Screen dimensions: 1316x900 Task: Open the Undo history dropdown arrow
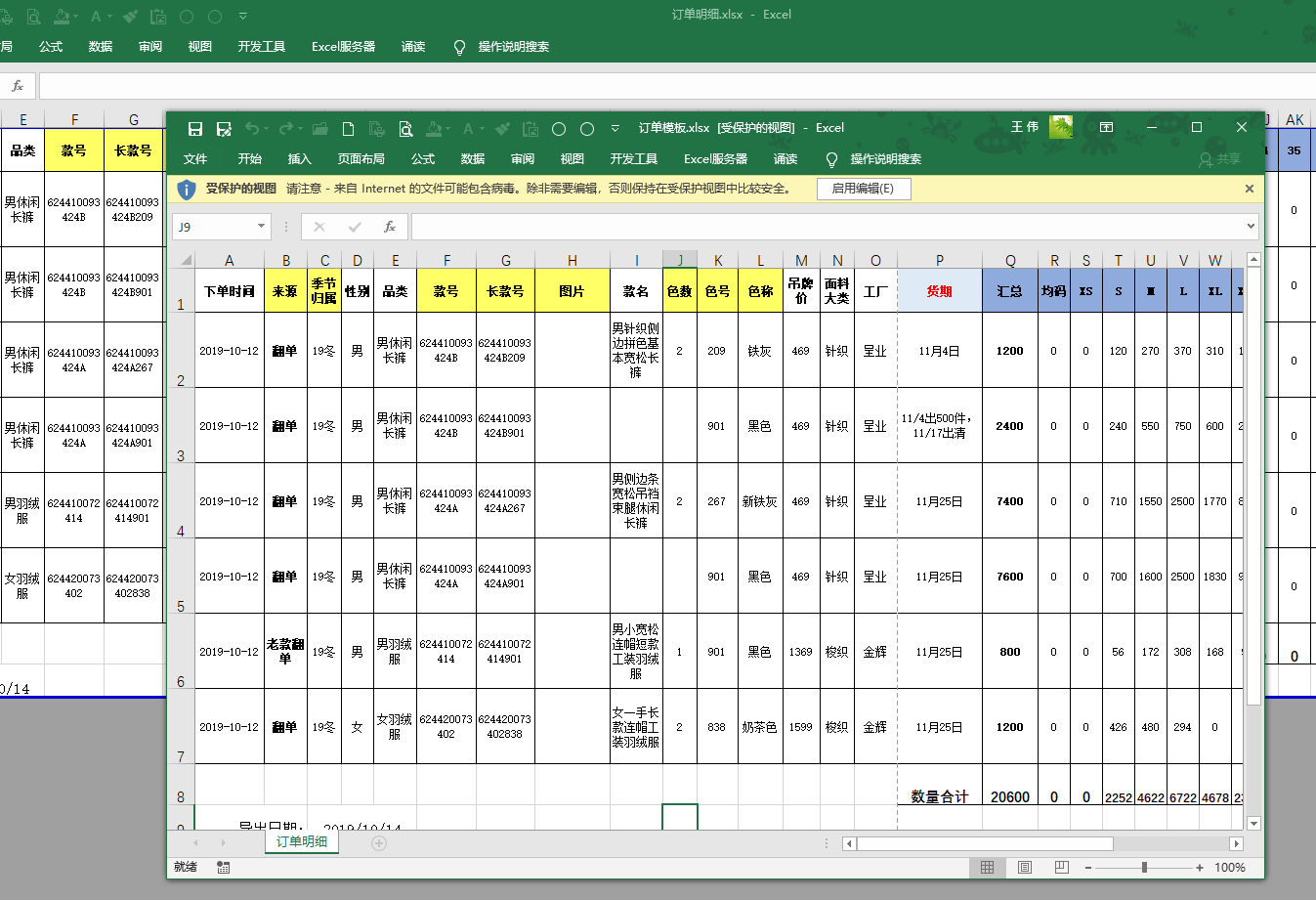(266, 128)
